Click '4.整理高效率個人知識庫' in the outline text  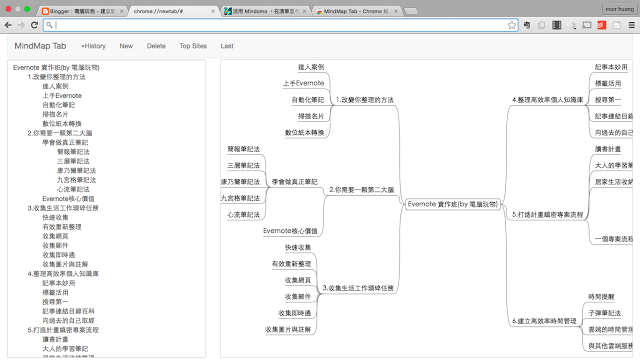(x=63, y=274)
